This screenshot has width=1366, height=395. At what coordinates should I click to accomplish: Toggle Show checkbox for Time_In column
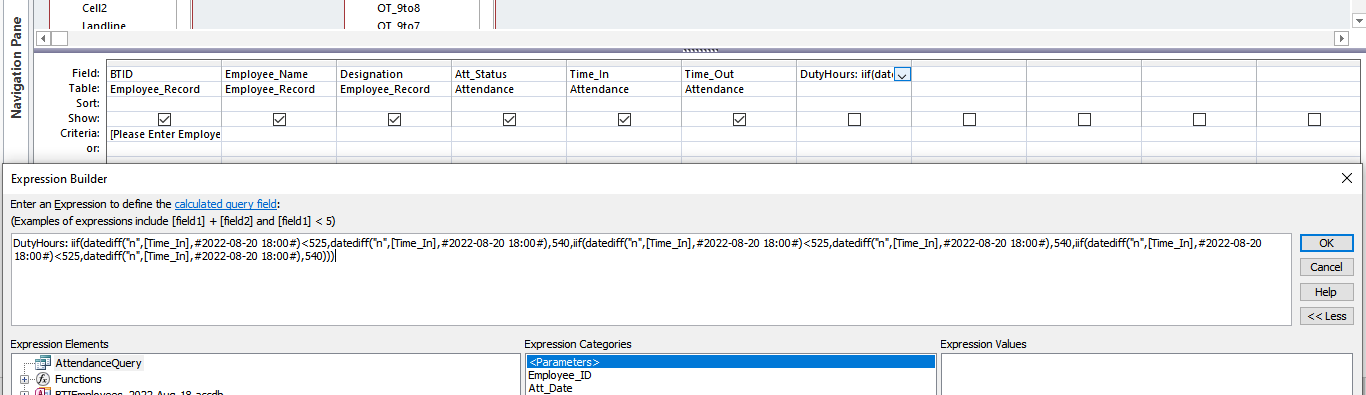(x=625, y=119)
